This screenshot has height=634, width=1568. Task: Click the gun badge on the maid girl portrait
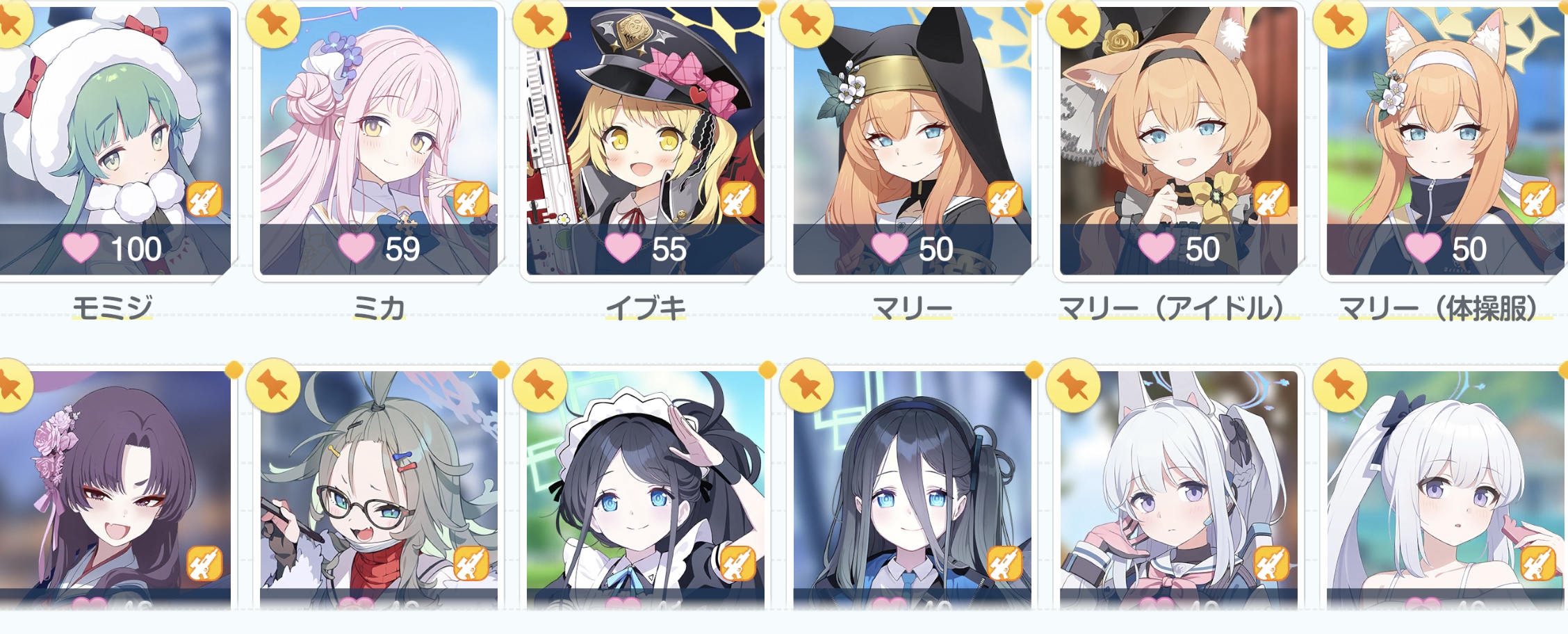[x=737, y=563]
